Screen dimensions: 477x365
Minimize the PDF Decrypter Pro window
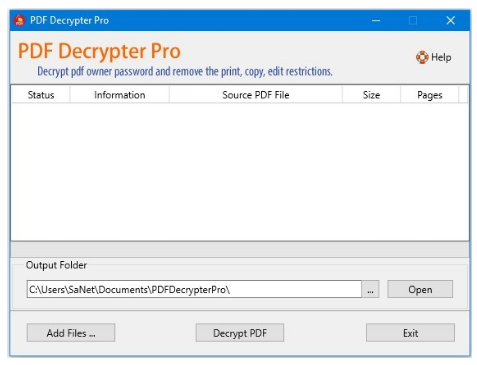(x=376, y=20)
